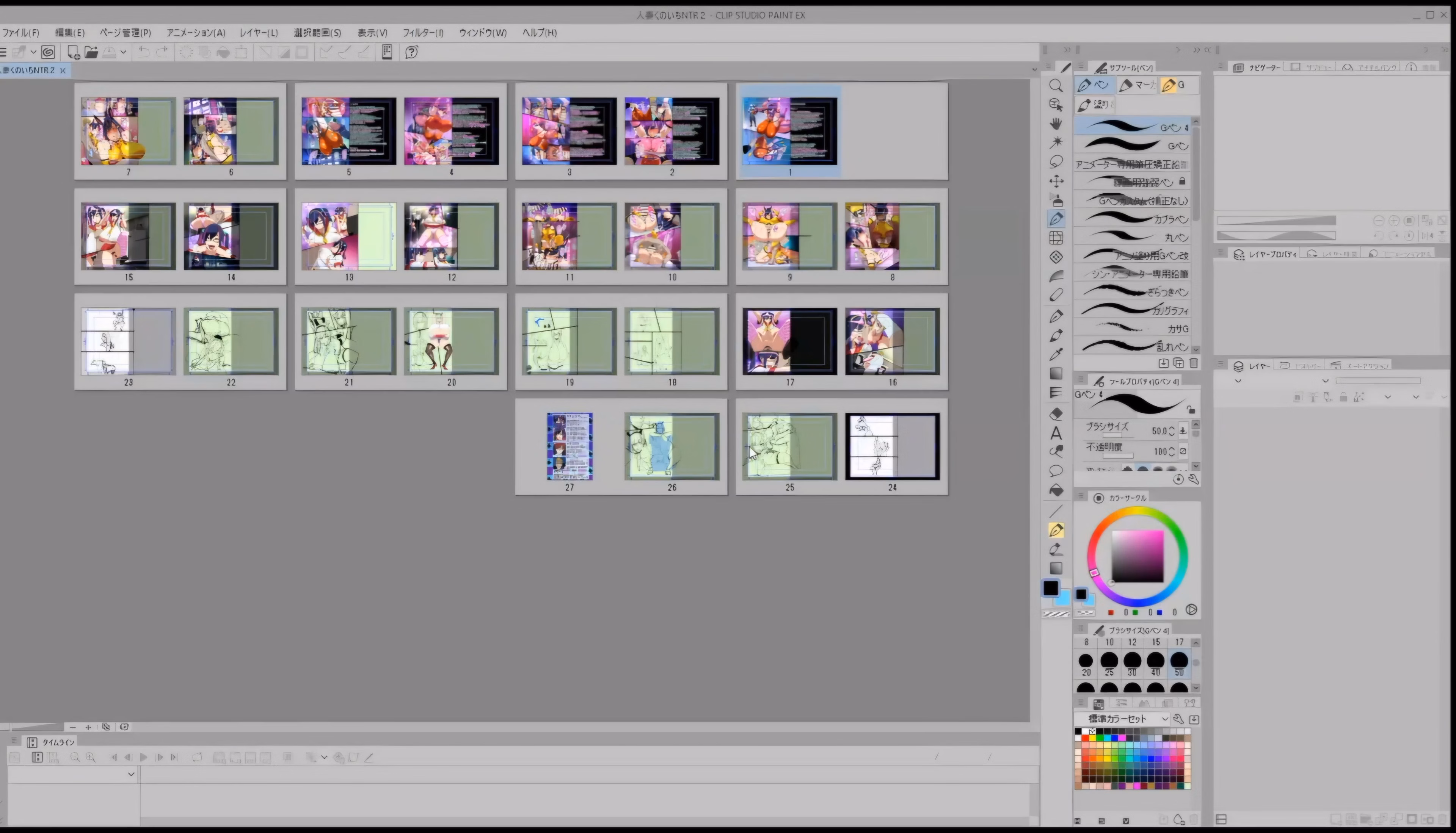Select the Eraser tool
This screenshot has height=833, width=1456.
(1056, 413)
